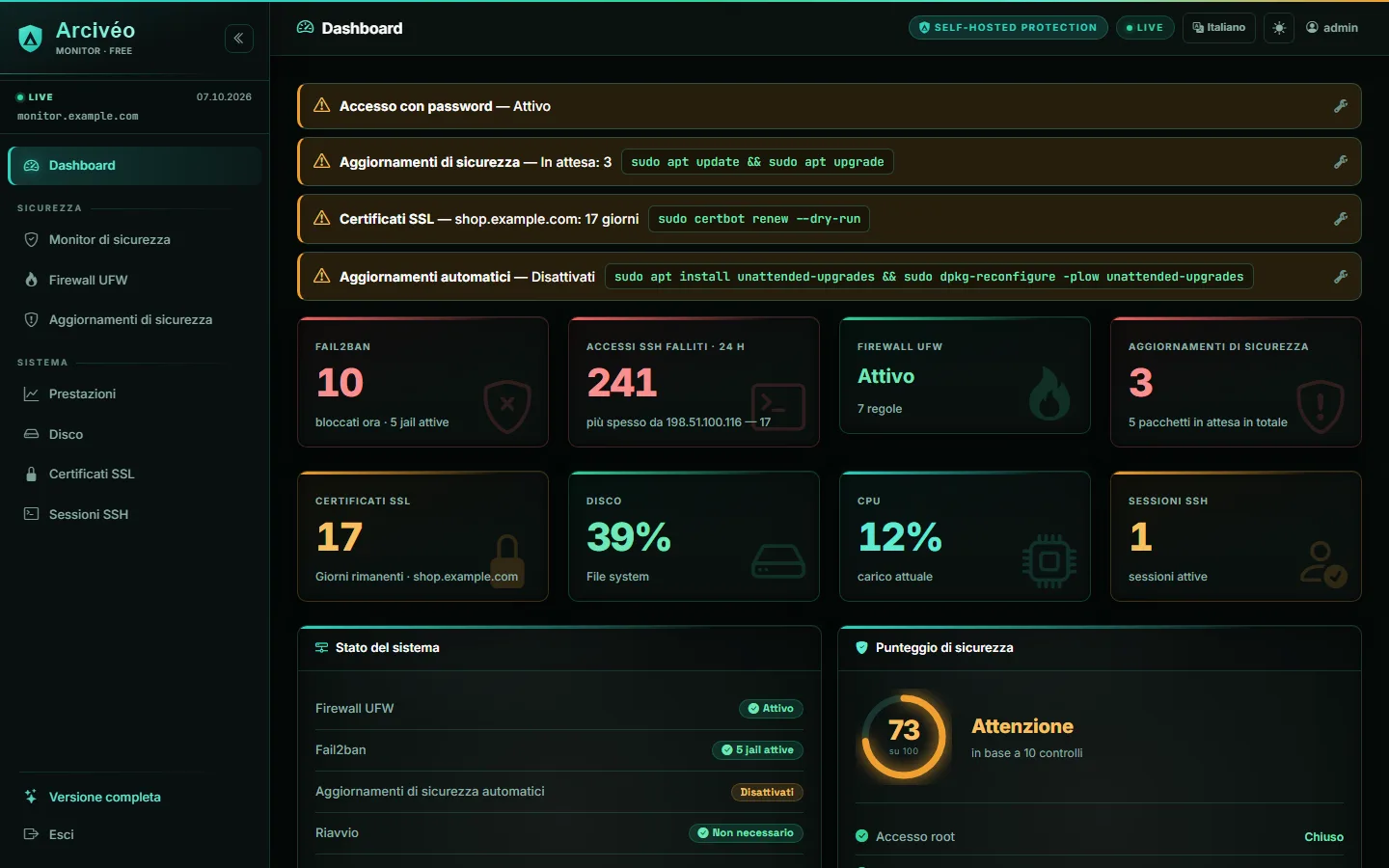Click the Non necessario badge in Riavvio row

pos(746,833)
